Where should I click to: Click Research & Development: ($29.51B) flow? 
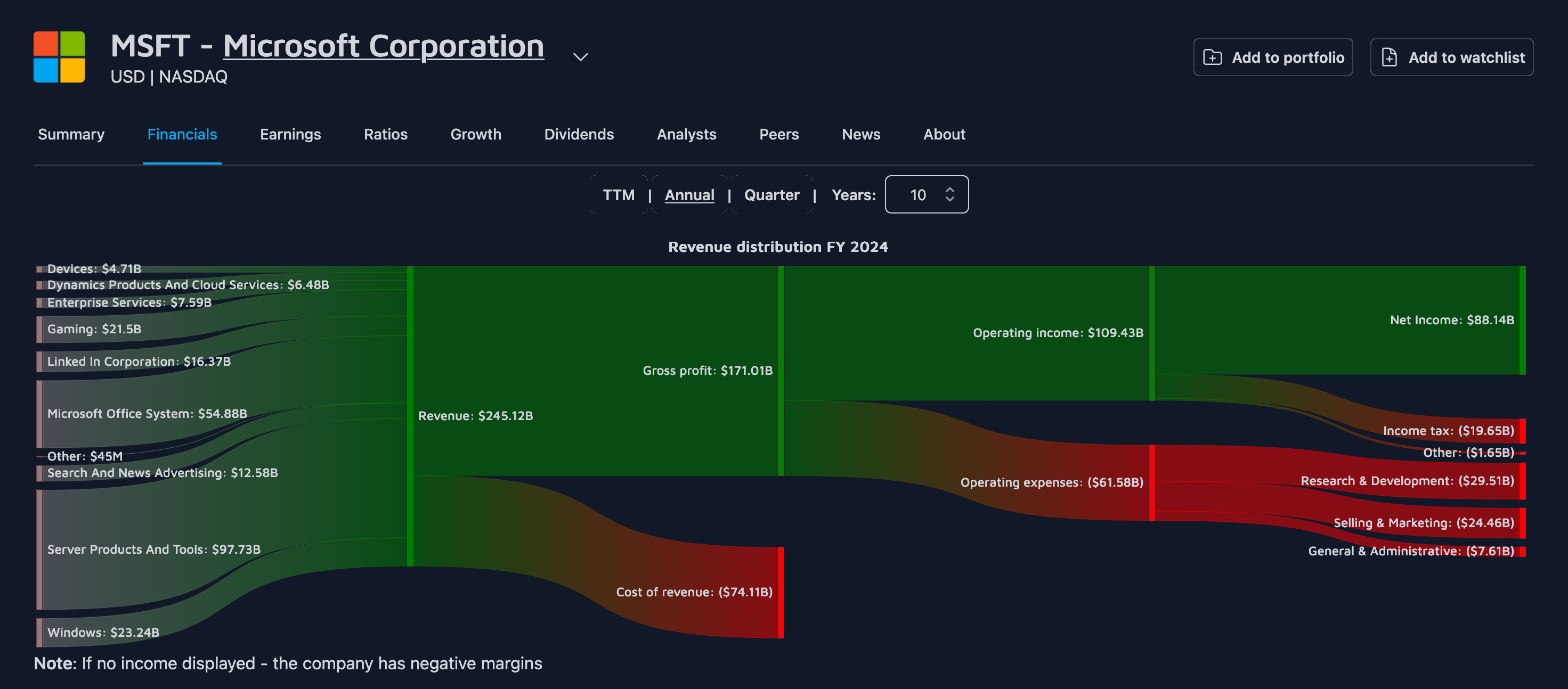(x=1407, y=480)
